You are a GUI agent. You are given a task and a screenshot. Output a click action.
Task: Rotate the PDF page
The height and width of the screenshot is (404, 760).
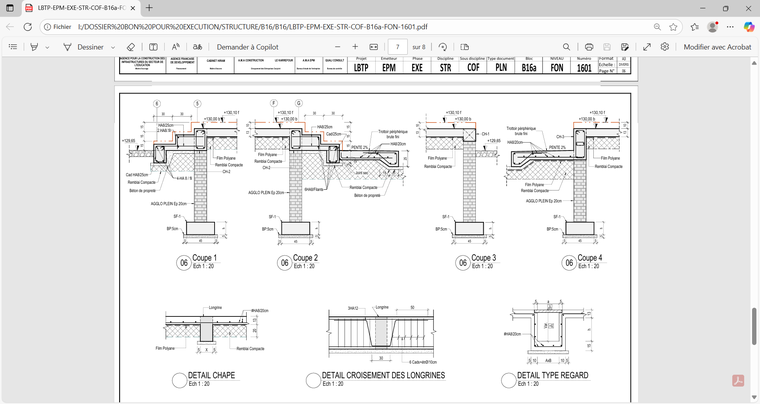[442, 47]
